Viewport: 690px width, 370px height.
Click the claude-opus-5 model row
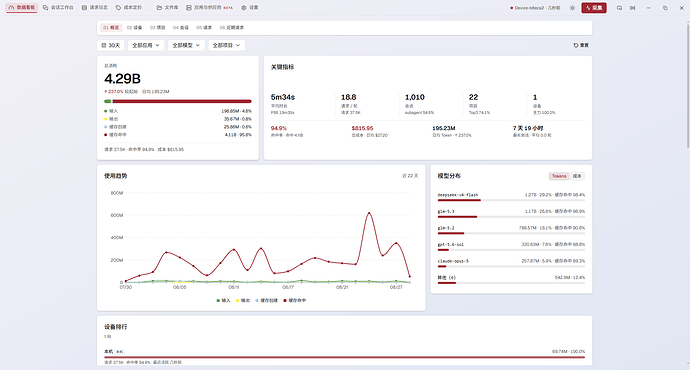511,263
